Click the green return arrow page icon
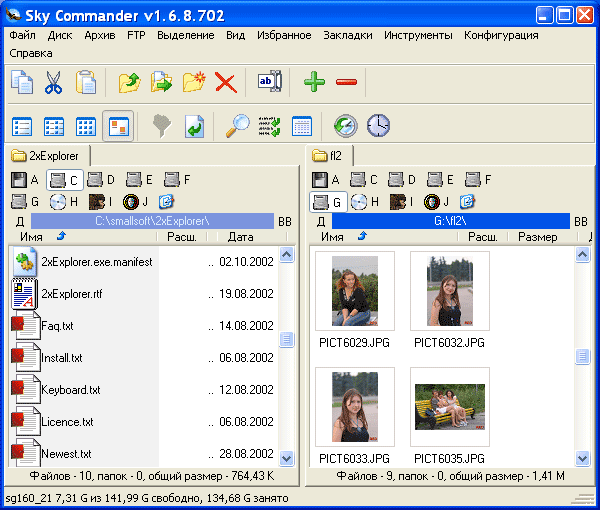The height and width of the screenshot is (510, 600). click(x=194, y=126)
